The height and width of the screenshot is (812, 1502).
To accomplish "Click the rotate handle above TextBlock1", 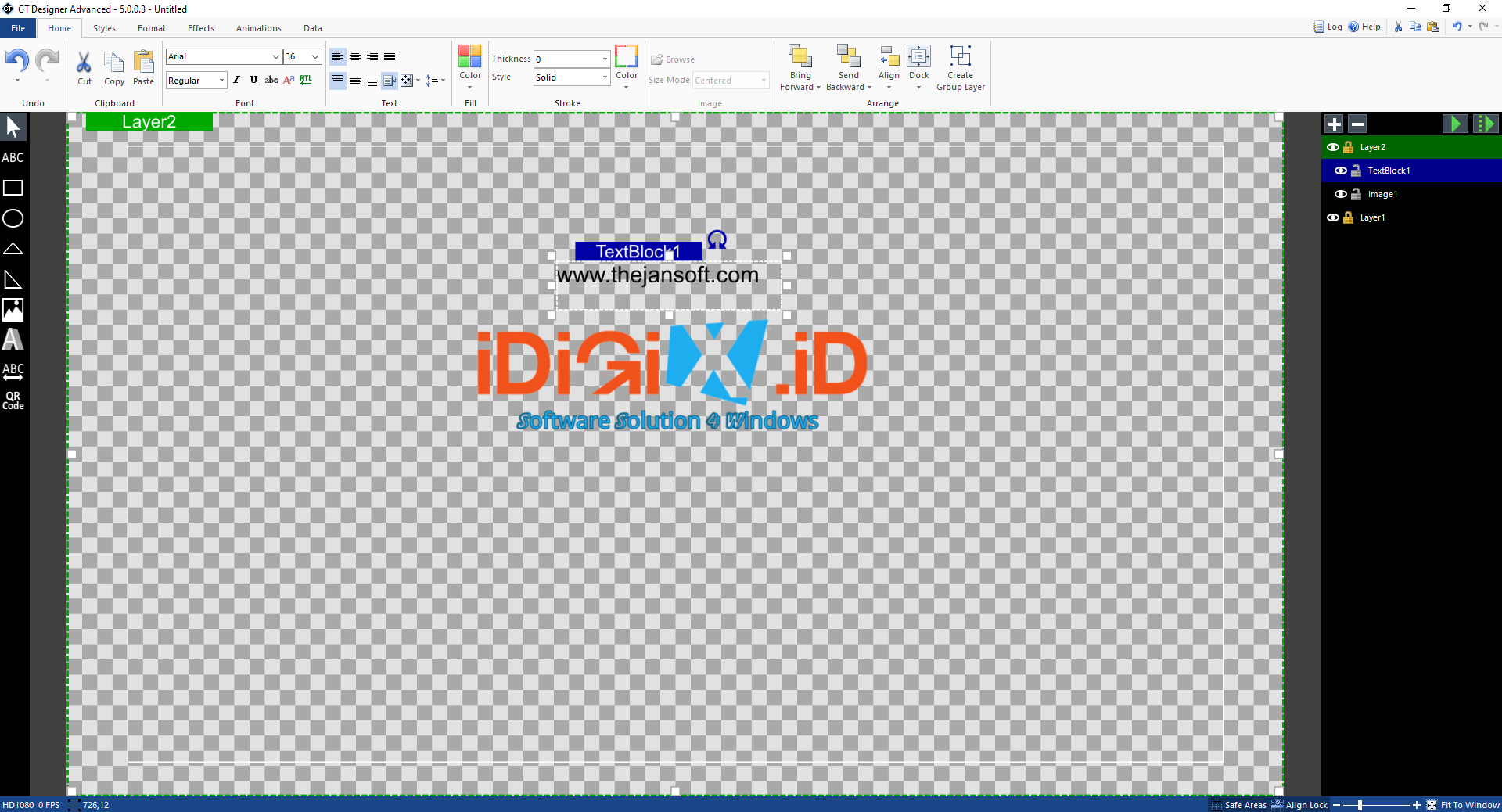I will (717, 239).
